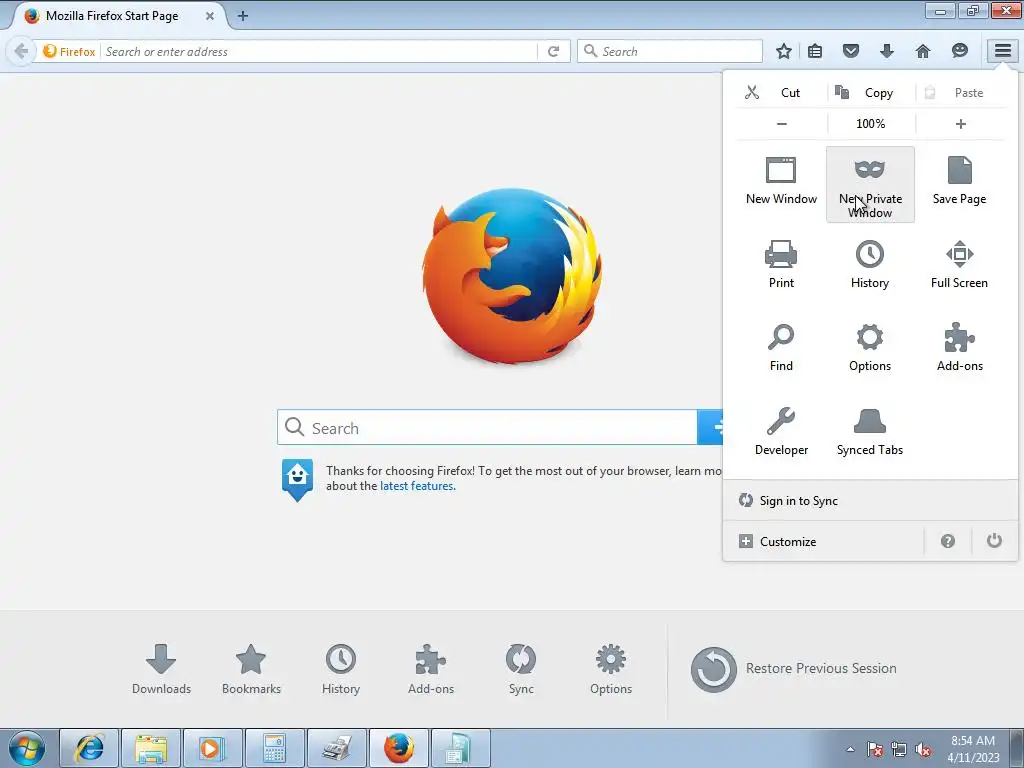The width and height of the screenshot is (1024, 768).
Task: Click Paste in the edit controls
Action: 960,93
